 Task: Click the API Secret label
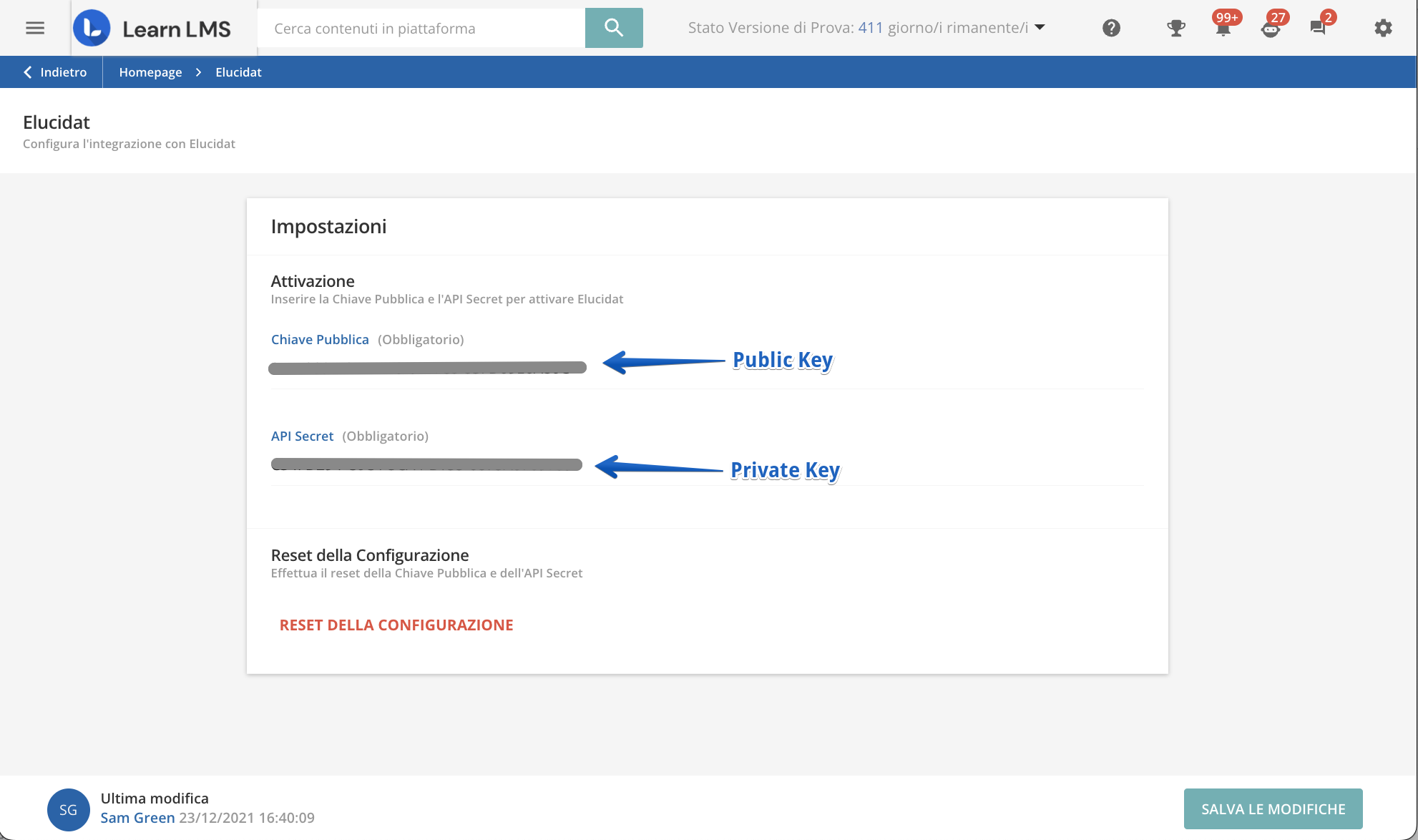302,436
